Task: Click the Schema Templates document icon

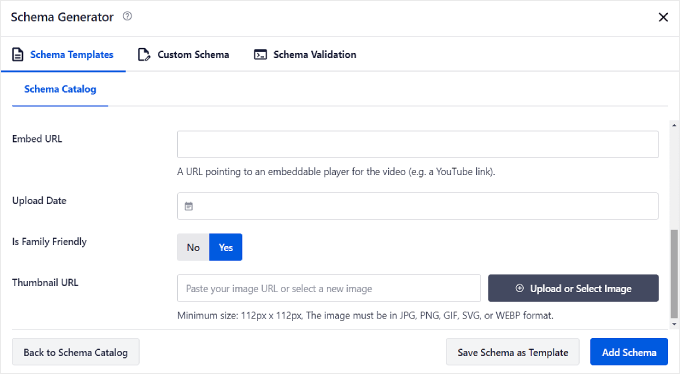Action: click(18, 55)
